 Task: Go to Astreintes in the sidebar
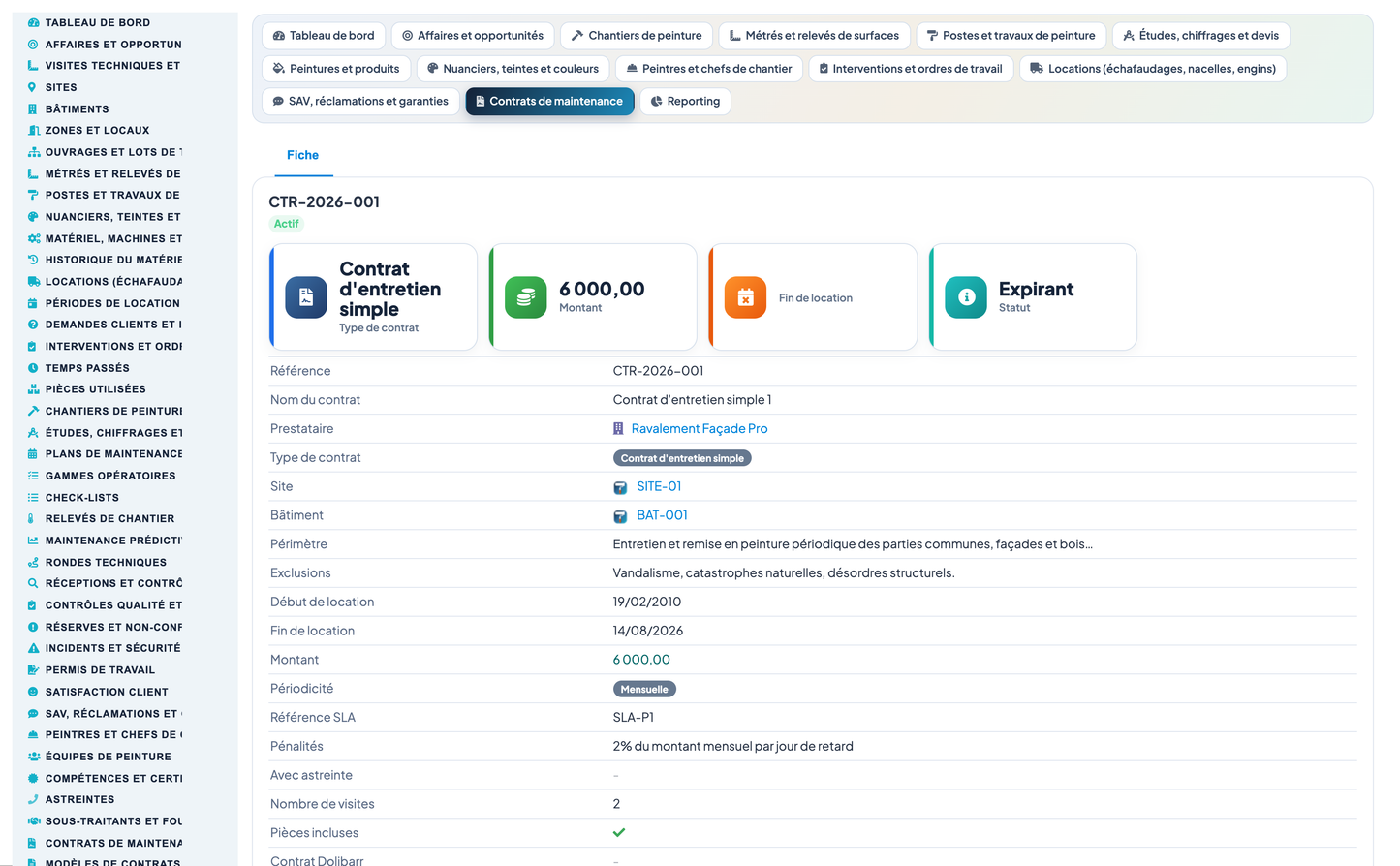click(79, 799)
